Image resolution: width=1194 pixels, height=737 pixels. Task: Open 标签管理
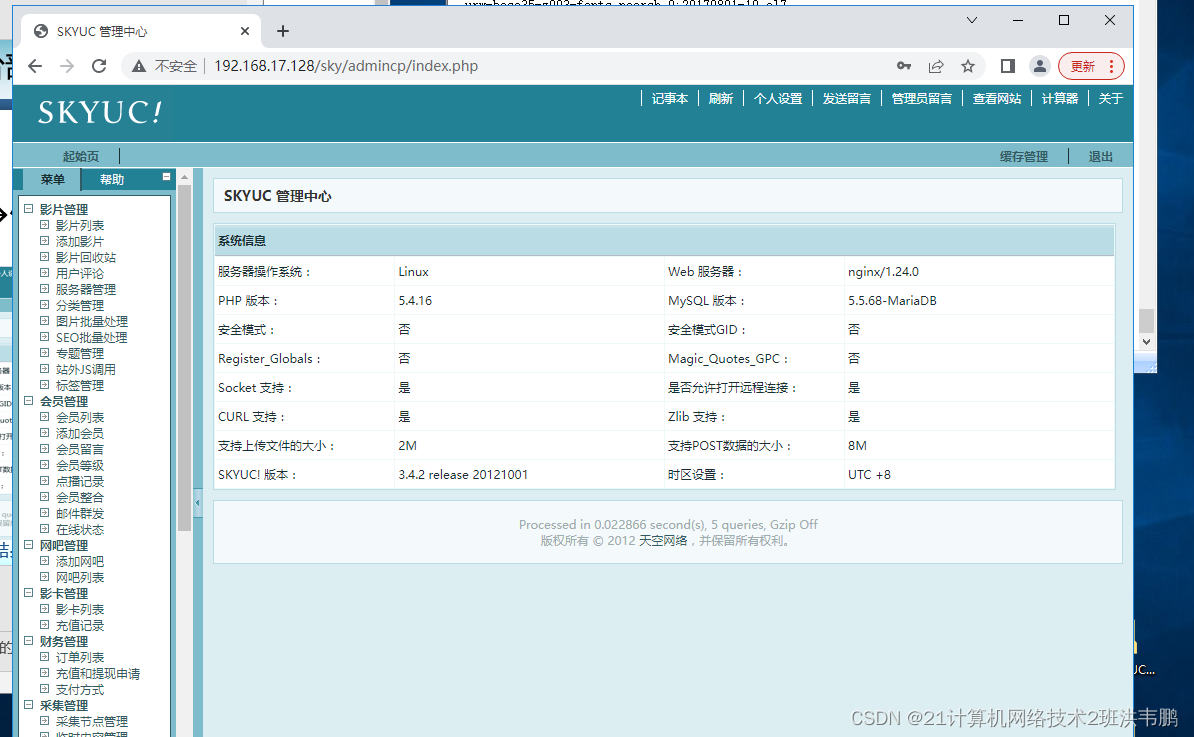[x=80, y=385]
